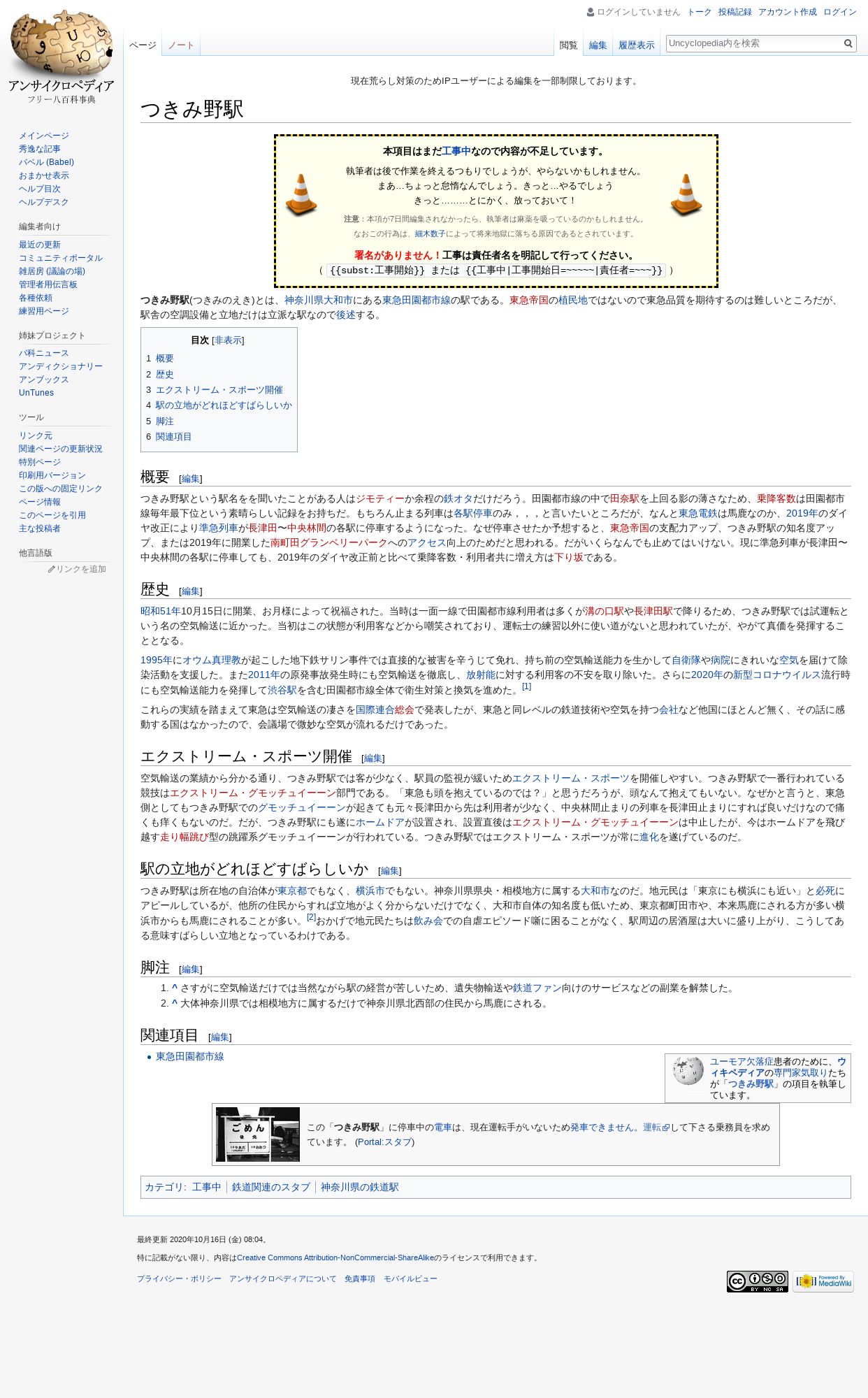Click the ログイン link
This screenshot has height=1398, width=868.
[839, 12]
